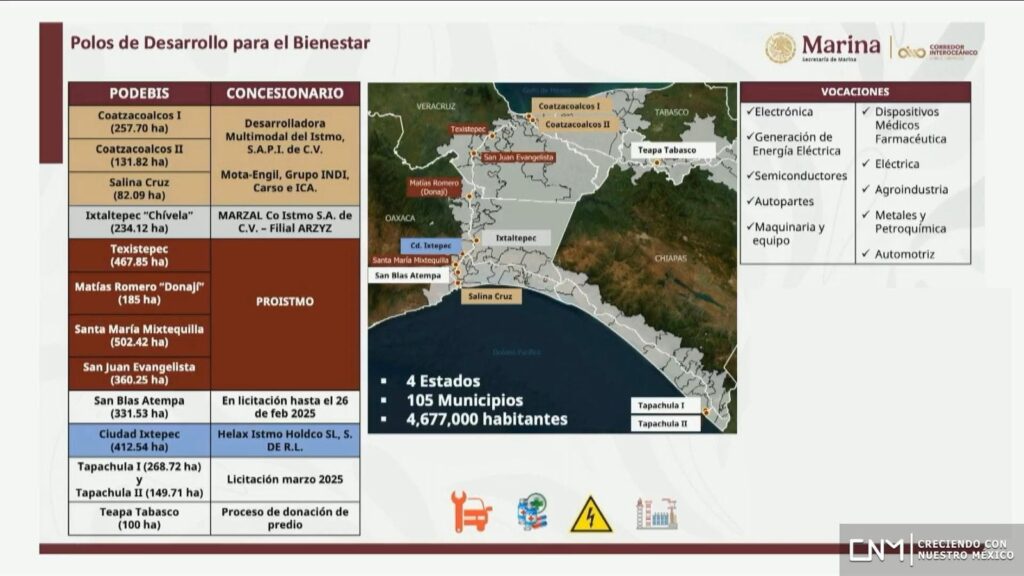Click the PODEBIS column header

139,93
